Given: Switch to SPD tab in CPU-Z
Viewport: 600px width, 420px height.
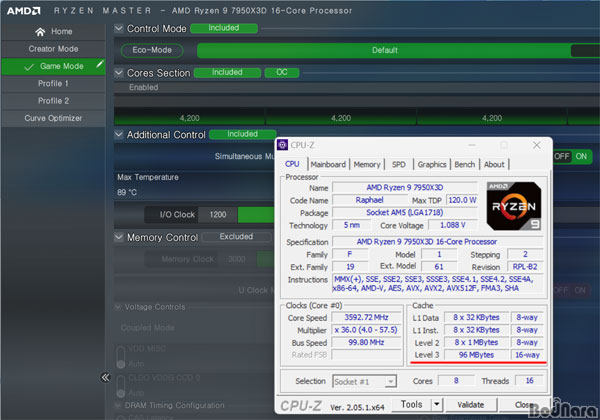Looking at the screenshot, I should [x=398, y=164].
